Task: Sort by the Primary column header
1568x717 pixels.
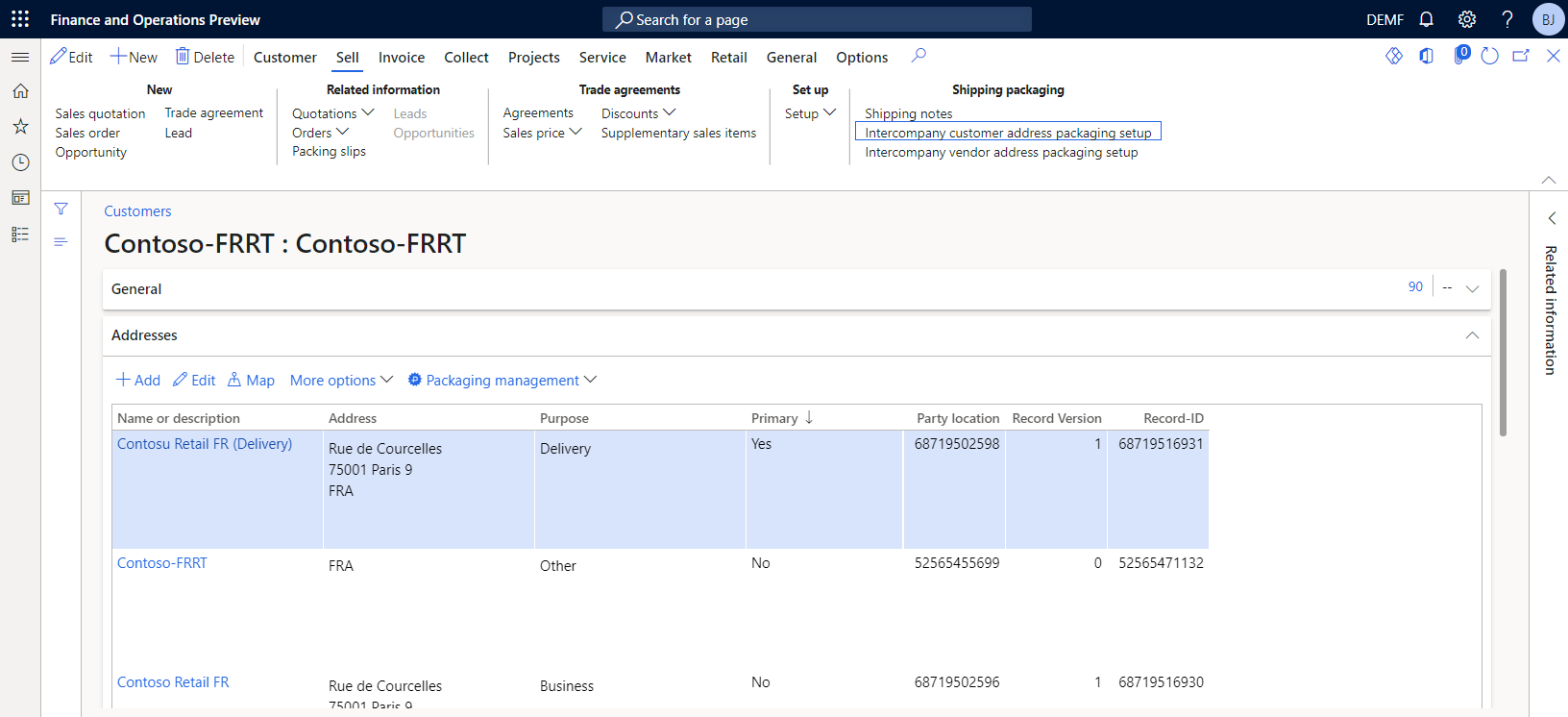Action: point(782,418)
